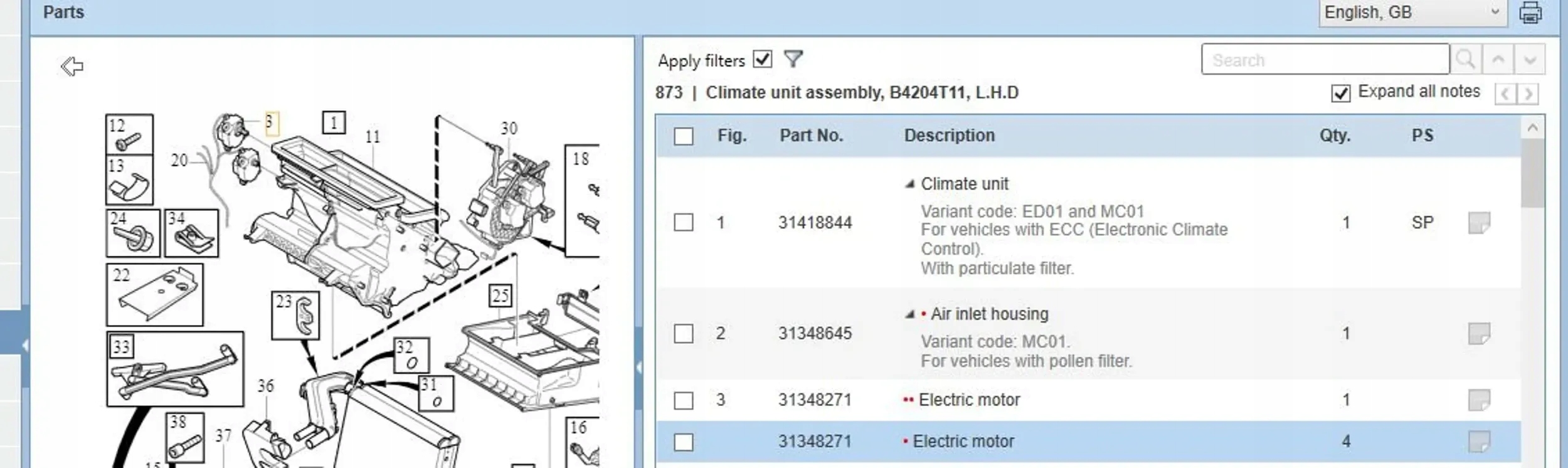The image size is (1568, 468).
Task: Uncheck Expand all notes
Action: pyautogui.click(x=1341, y=93)
